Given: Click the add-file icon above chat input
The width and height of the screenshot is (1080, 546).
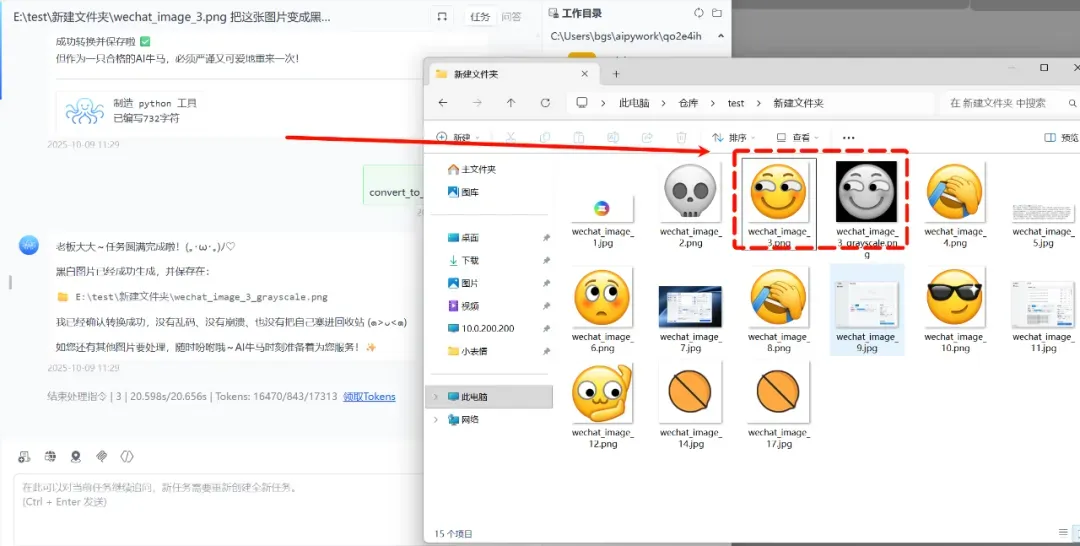Looking at the screenshot, I should (24, 456).
